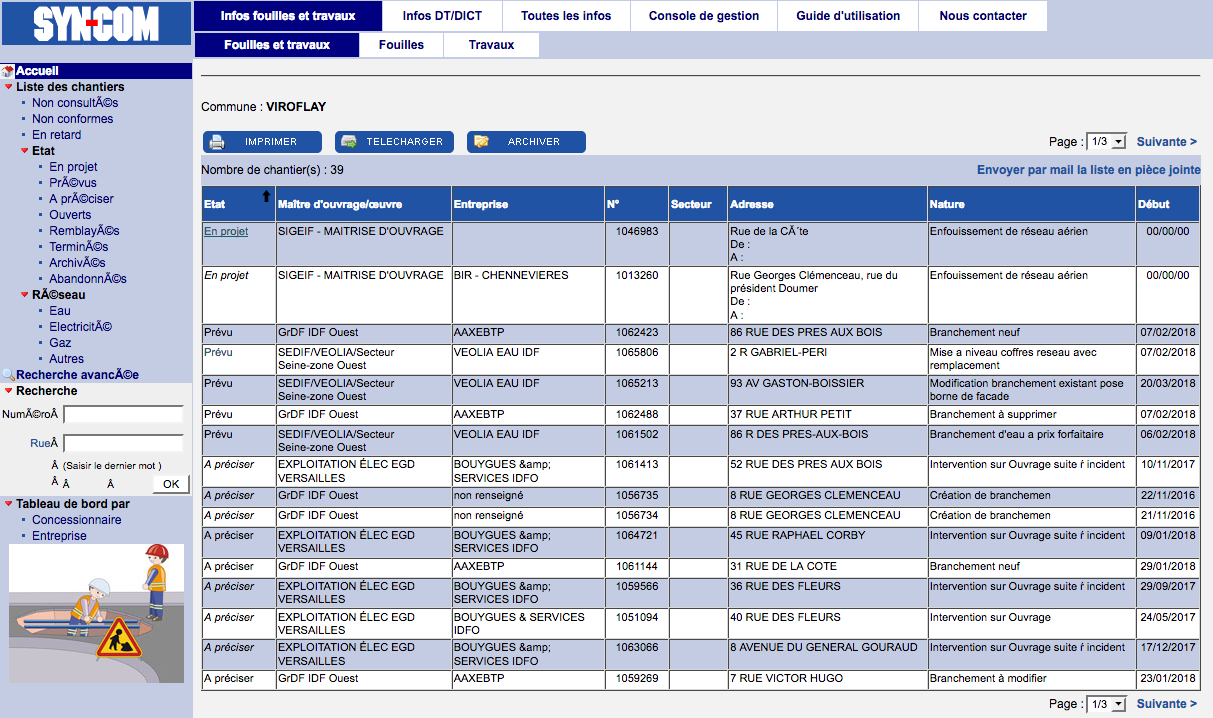Open Entreprise dashboard link in sidebar

point(59,536)
